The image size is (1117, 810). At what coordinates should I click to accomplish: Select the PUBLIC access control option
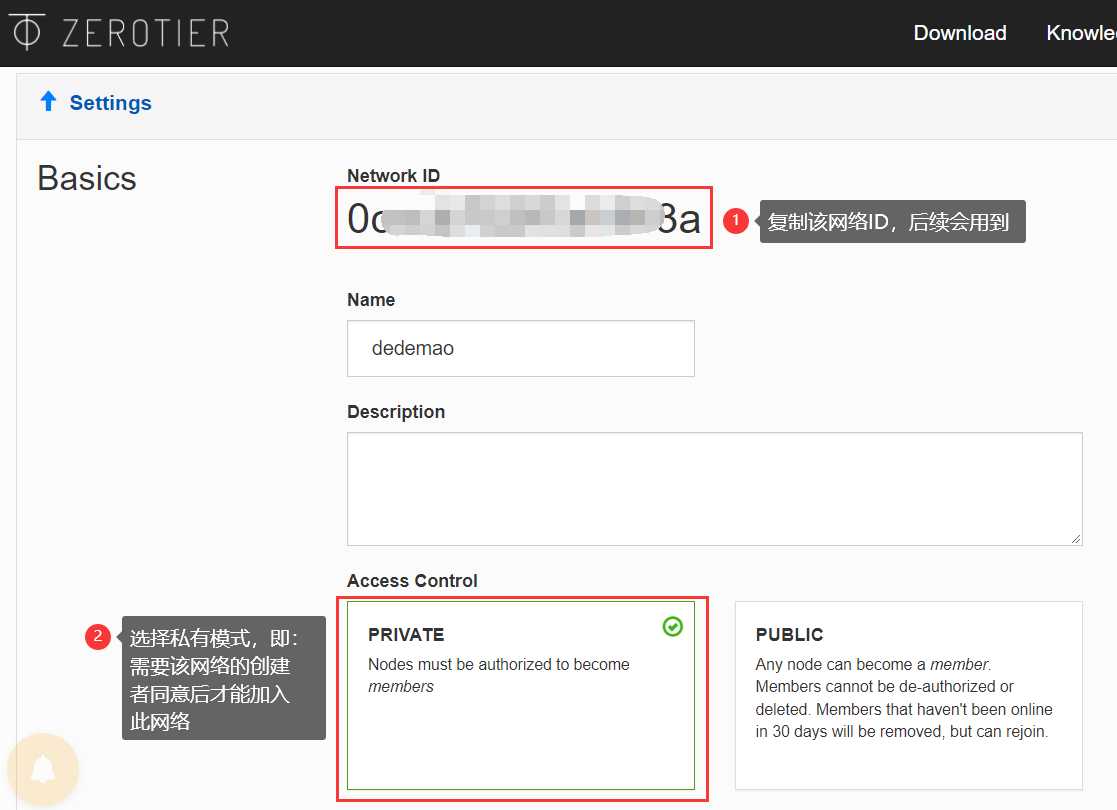tap(908, 695)
